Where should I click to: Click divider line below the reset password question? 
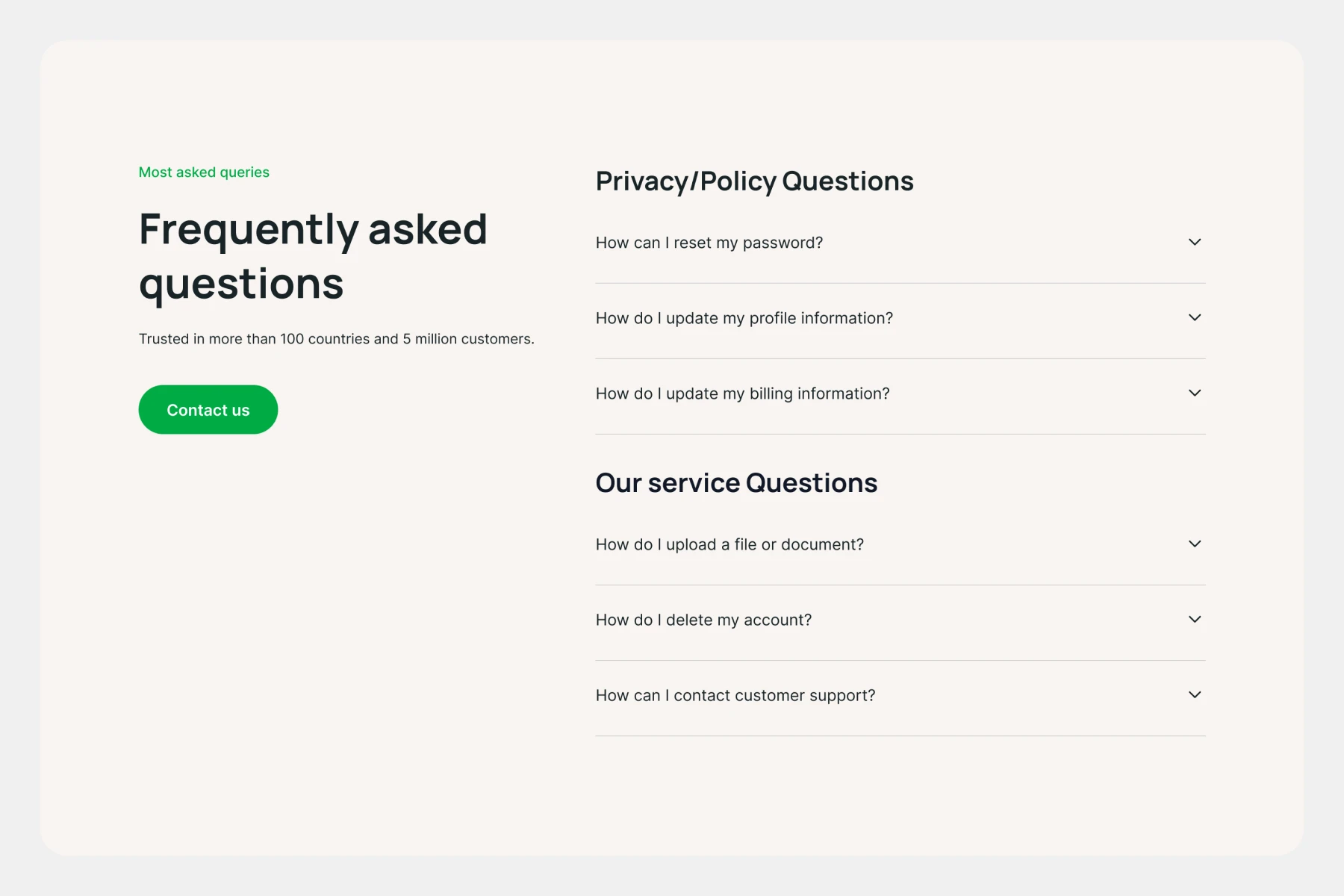coord(900,283)
